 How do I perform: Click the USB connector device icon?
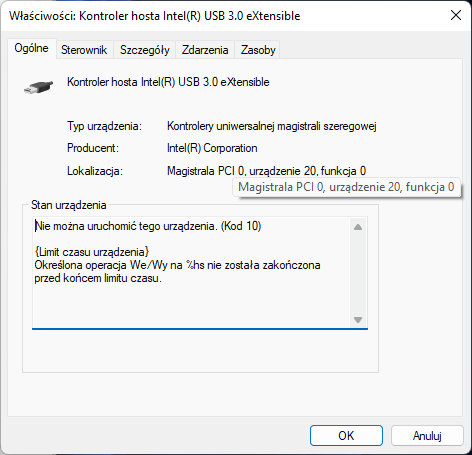tap(38, 87)
